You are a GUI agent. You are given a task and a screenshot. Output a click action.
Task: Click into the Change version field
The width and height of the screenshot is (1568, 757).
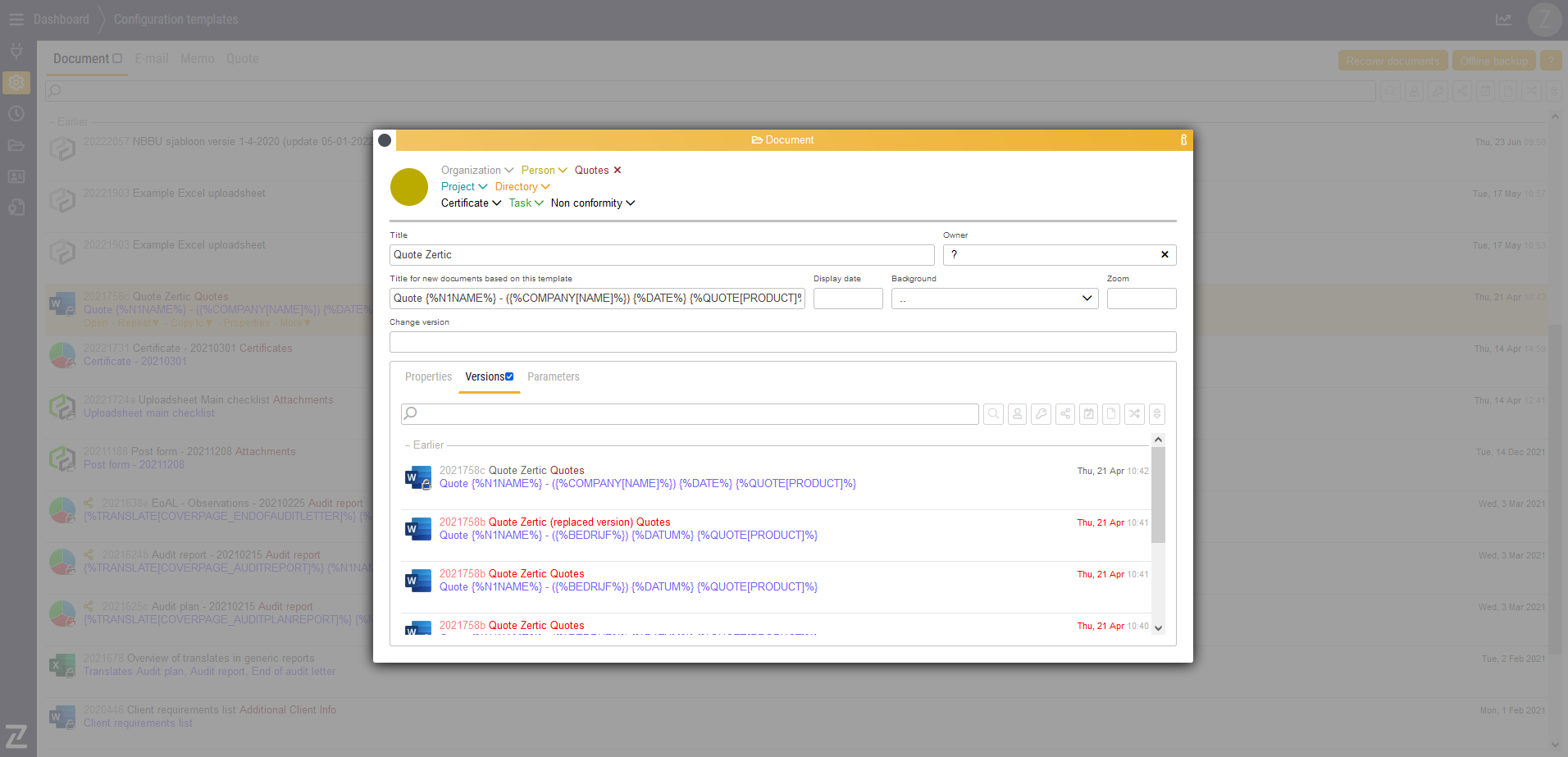point(782,342)
